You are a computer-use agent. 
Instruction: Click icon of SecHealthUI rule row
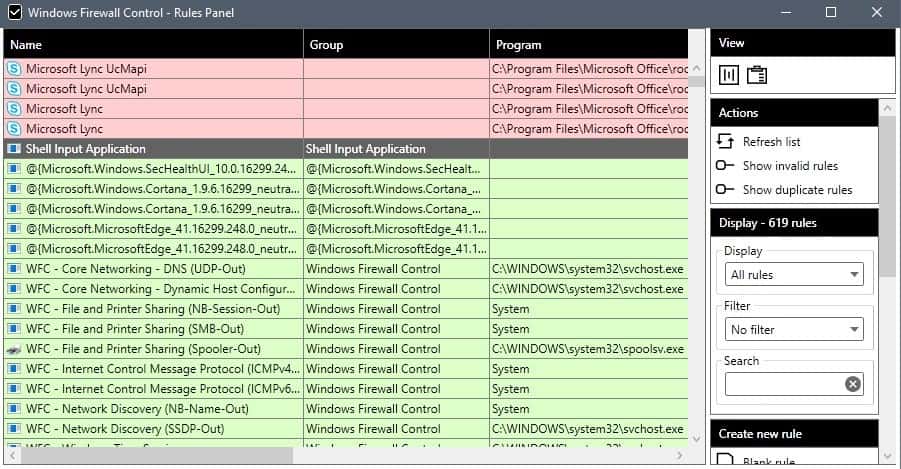pyautogui.click(x=14, y=168)
